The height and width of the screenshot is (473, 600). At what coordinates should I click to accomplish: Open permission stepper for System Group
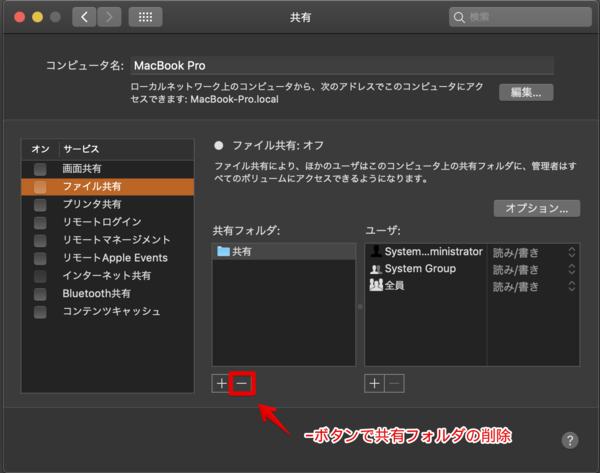tap(572, 269)
